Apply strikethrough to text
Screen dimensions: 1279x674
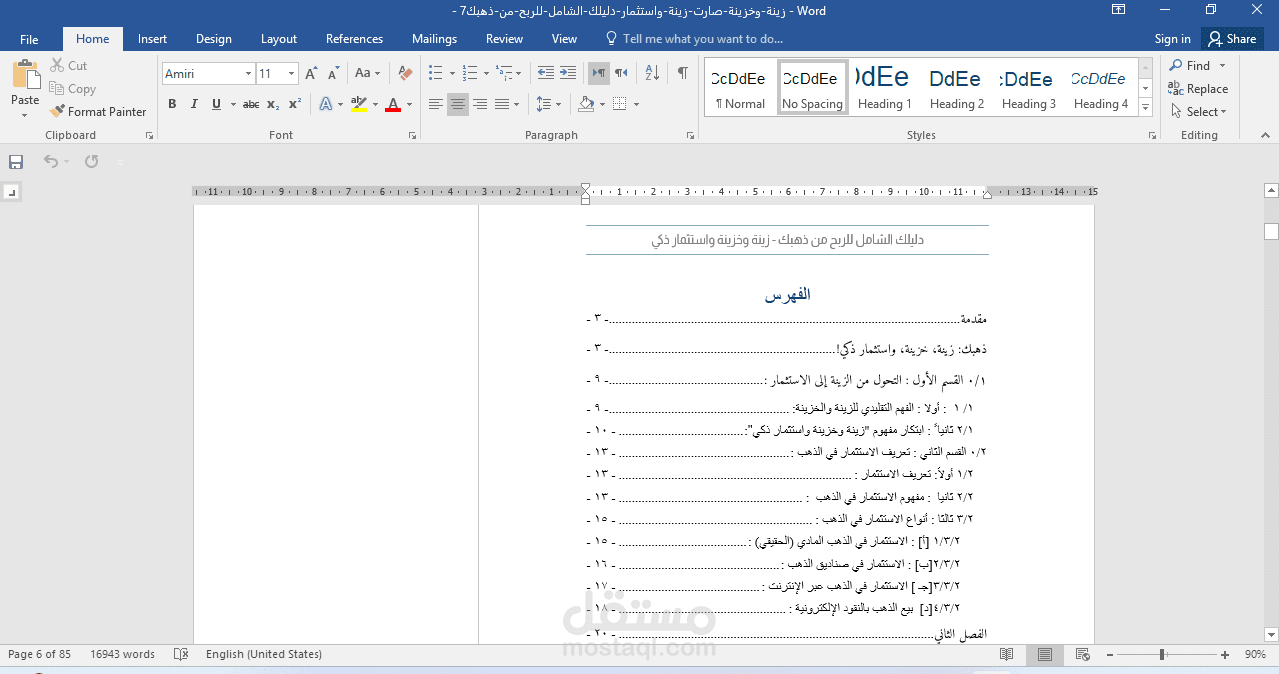pyautogui.click(x=251, y=104)
